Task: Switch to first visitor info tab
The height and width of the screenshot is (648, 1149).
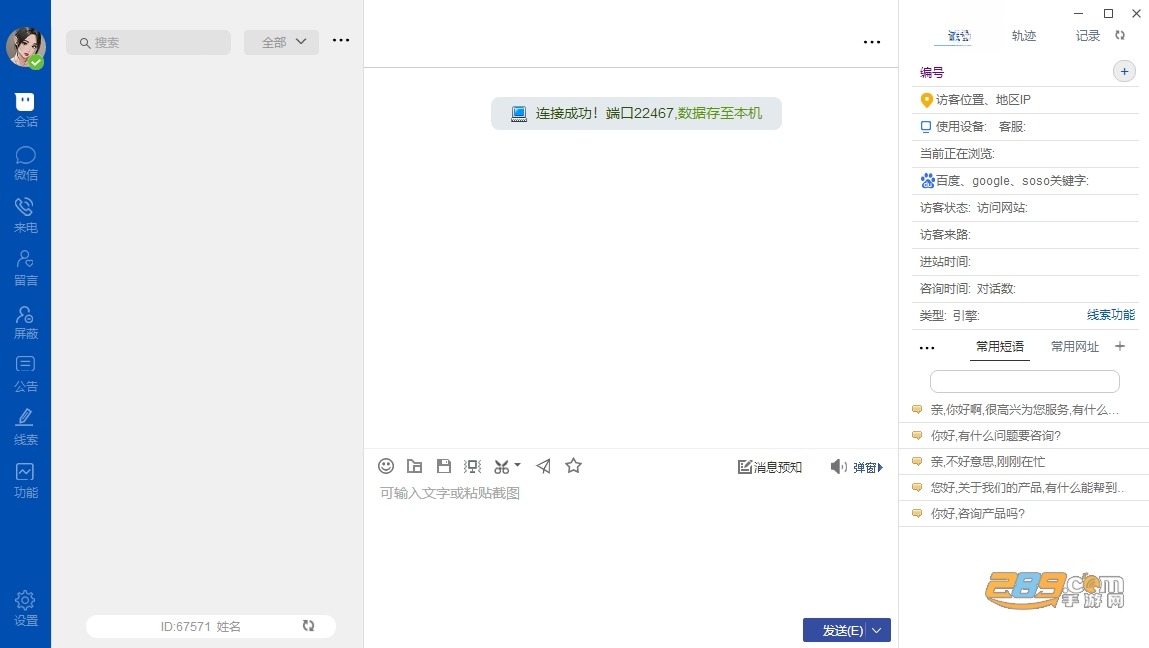Action: [x=958, y=36]
